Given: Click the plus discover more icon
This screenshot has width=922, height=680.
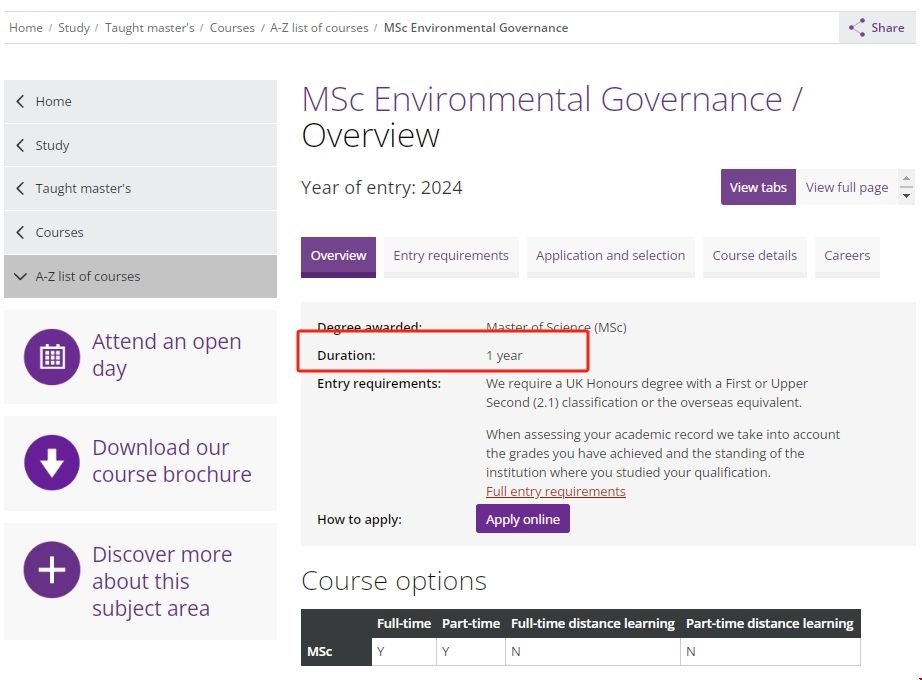Looking at the screenshot, I should [52, 569].
